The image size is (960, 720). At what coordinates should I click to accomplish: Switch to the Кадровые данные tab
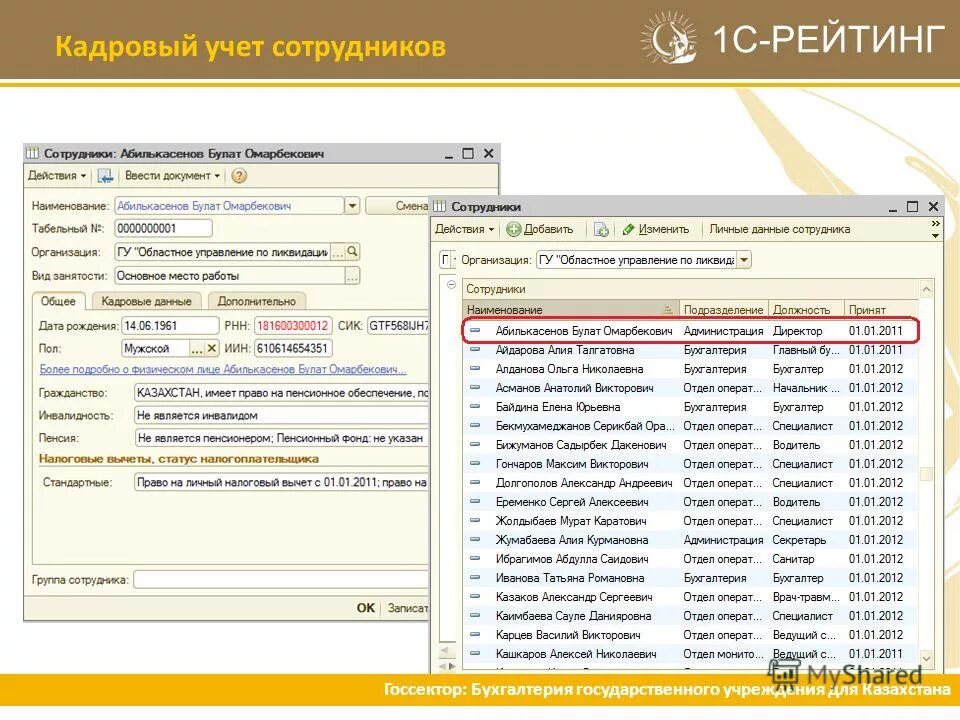pos(146,301)
